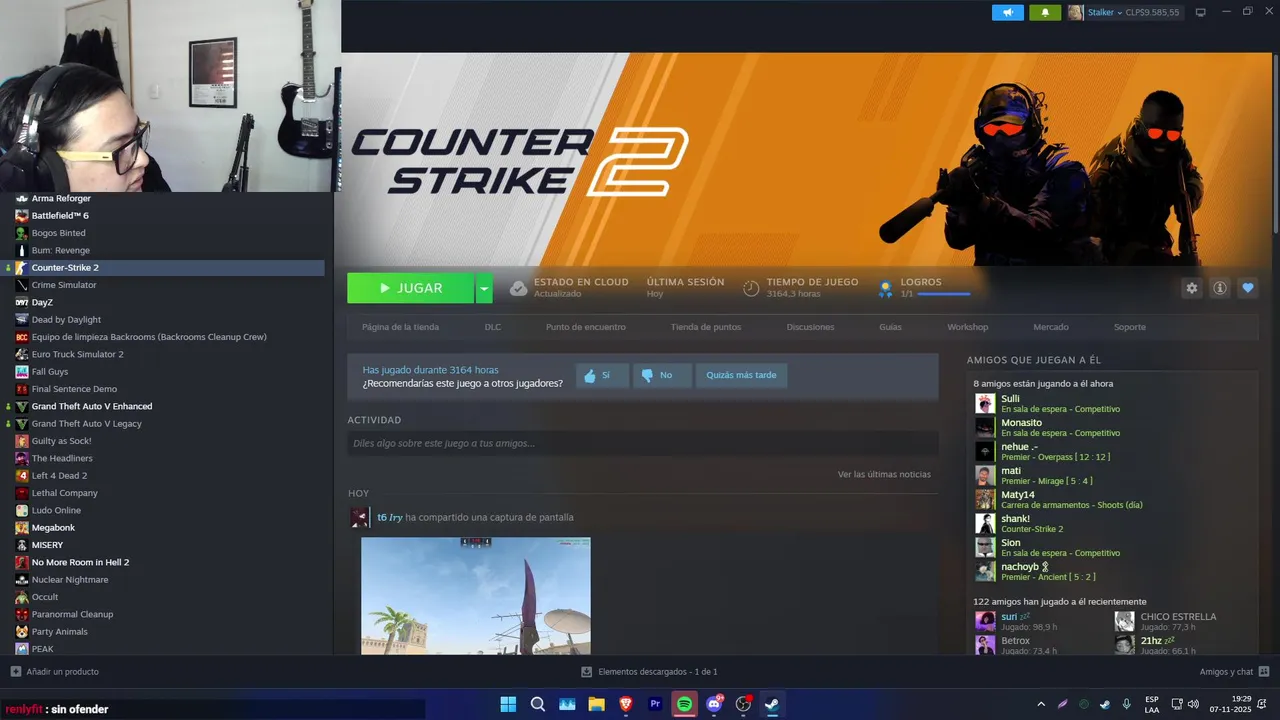Open Amigos y chat panel

click(1234, 672)
